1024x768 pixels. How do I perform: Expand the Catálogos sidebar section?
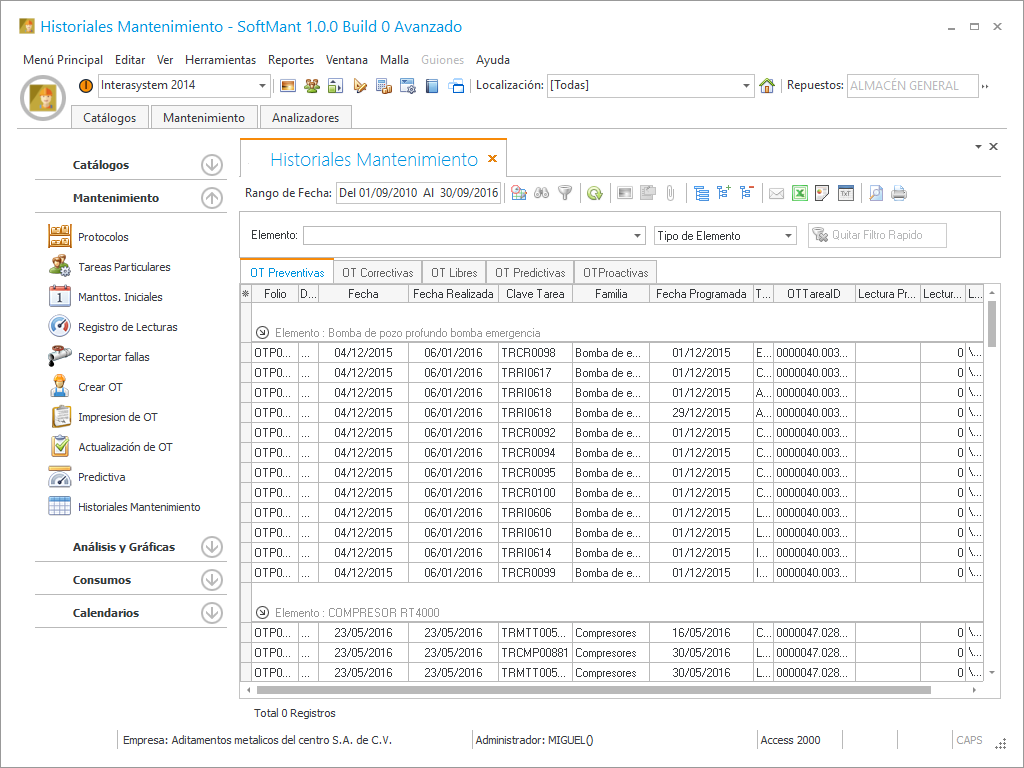pyautogui.click(x=211, y=165)
